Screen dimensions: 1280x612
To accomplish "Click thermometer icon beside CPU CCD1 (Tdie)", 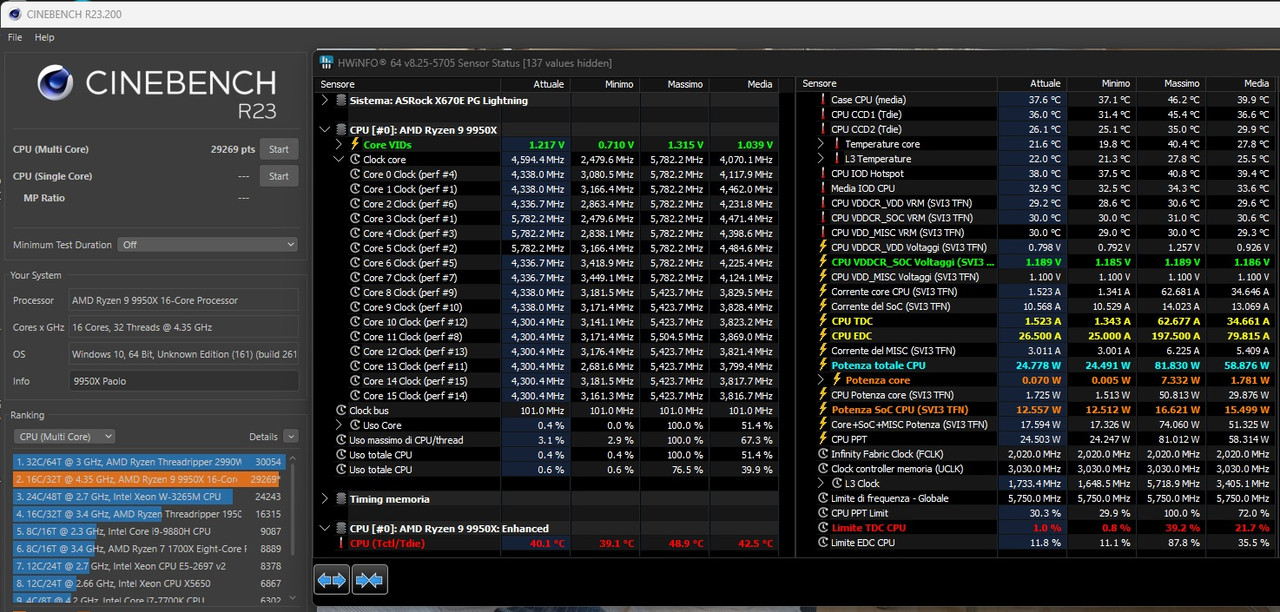I will pos(822,114).
